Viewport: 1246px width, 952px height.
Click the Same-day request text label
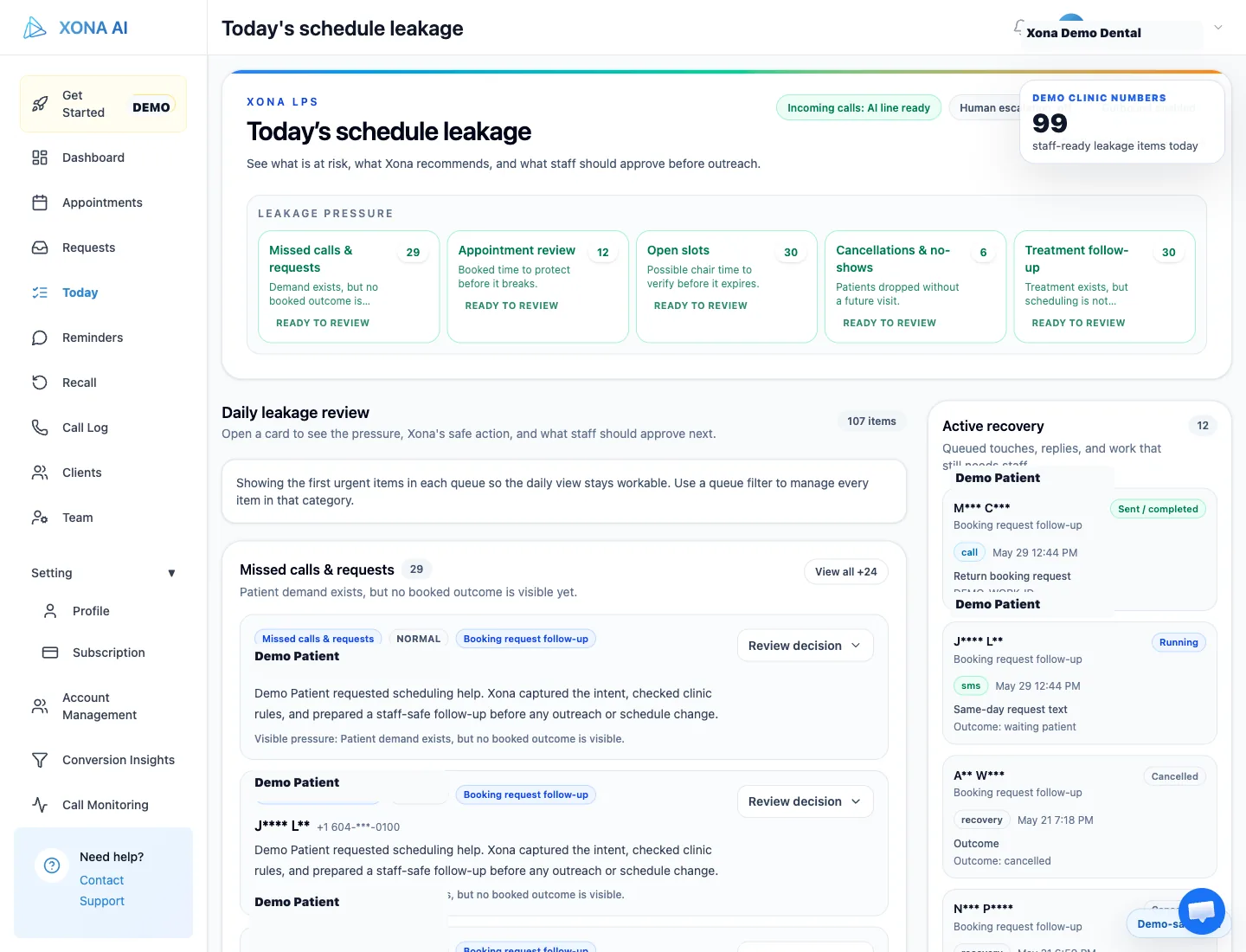coord(1011,710)
